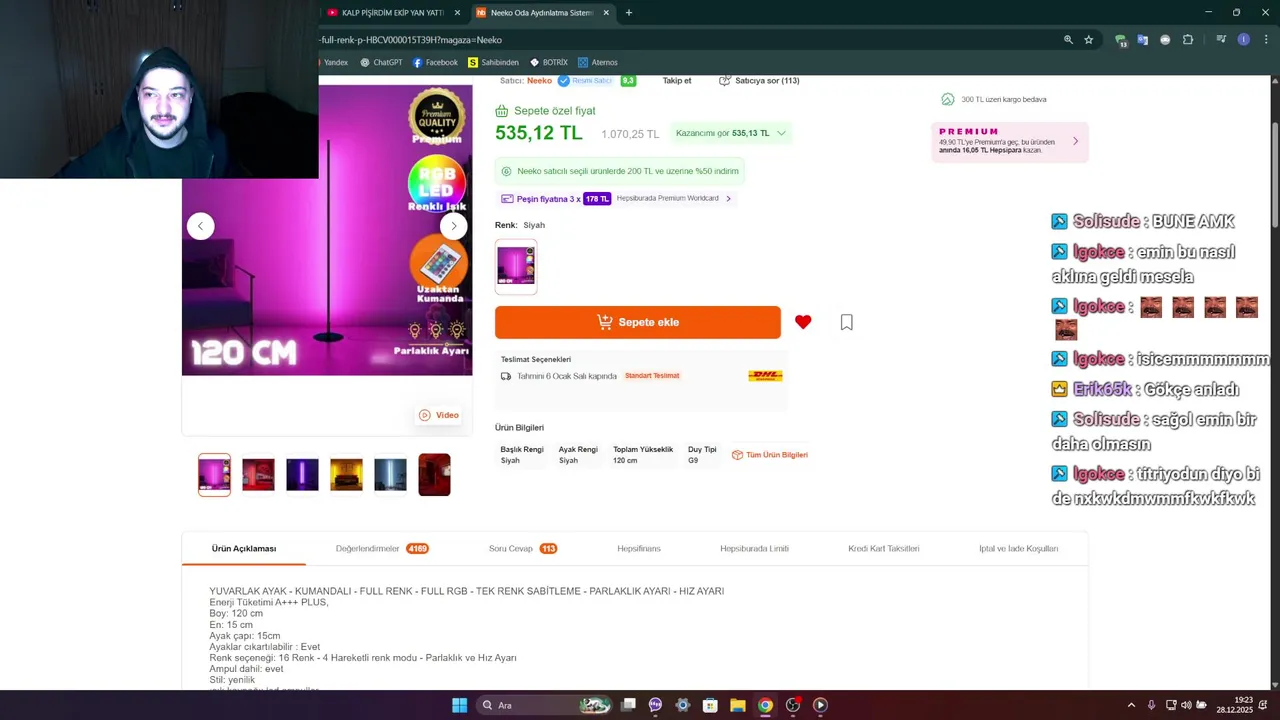Click the 300 TL üzeri kargo bedava text
Image resolution: width=1280 pixels, height=720 pixels.
(x=1004, y=100)
